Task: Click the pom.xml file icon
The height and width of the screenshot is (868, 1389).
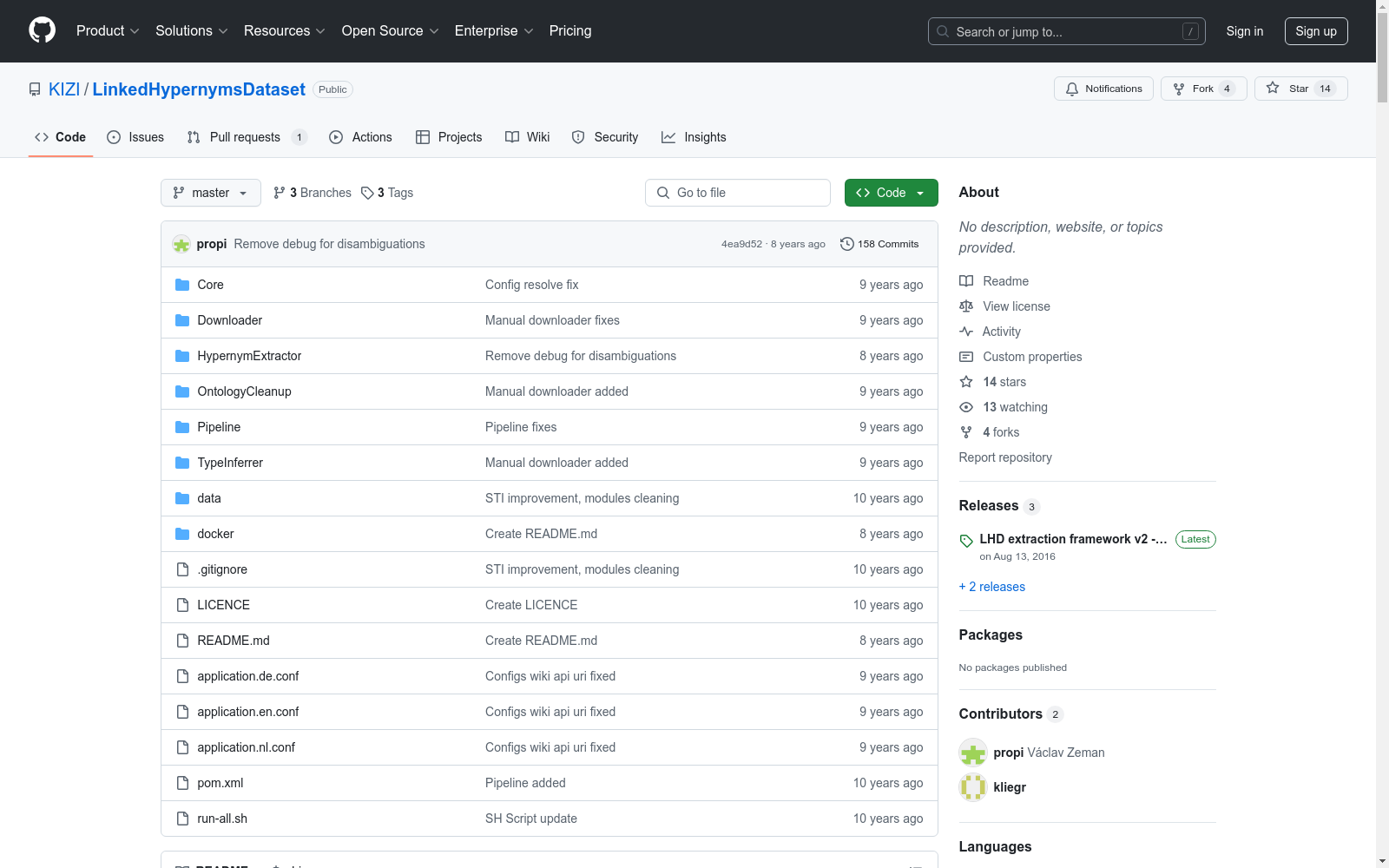Action: point(182,783)
